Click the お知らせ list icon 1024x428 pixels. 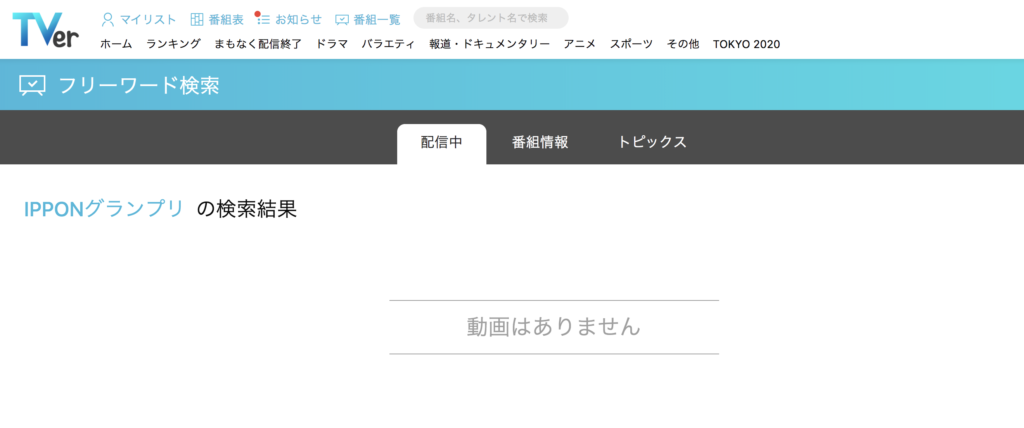click(x=263, y=19)
